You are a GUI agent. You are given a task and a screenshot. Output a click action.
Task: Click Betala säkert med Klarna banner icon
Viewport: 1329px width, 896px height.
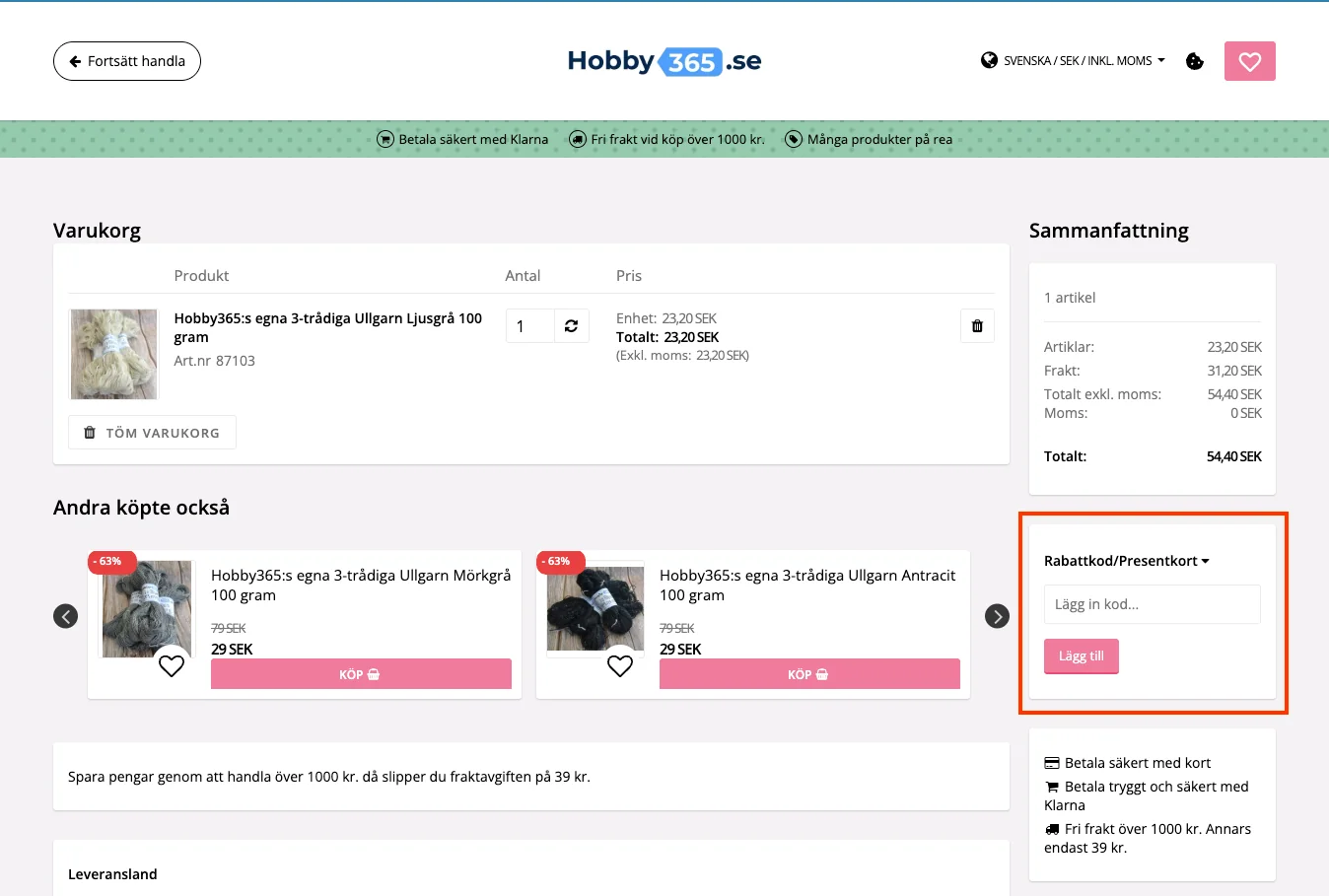point(385,139)
